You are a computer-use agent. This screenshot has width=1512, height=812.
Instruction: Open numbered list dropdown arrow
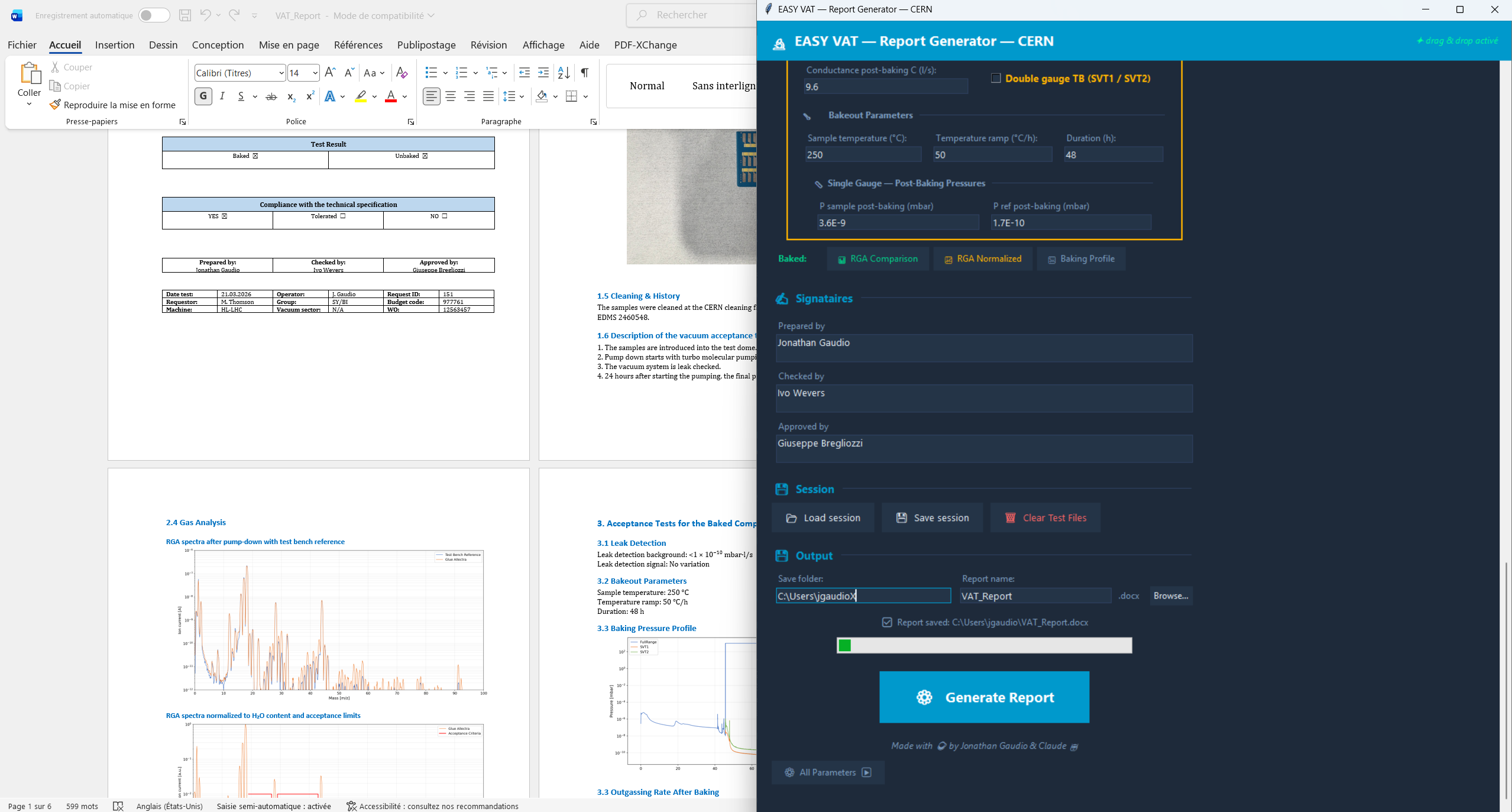(x=475, y=73)
